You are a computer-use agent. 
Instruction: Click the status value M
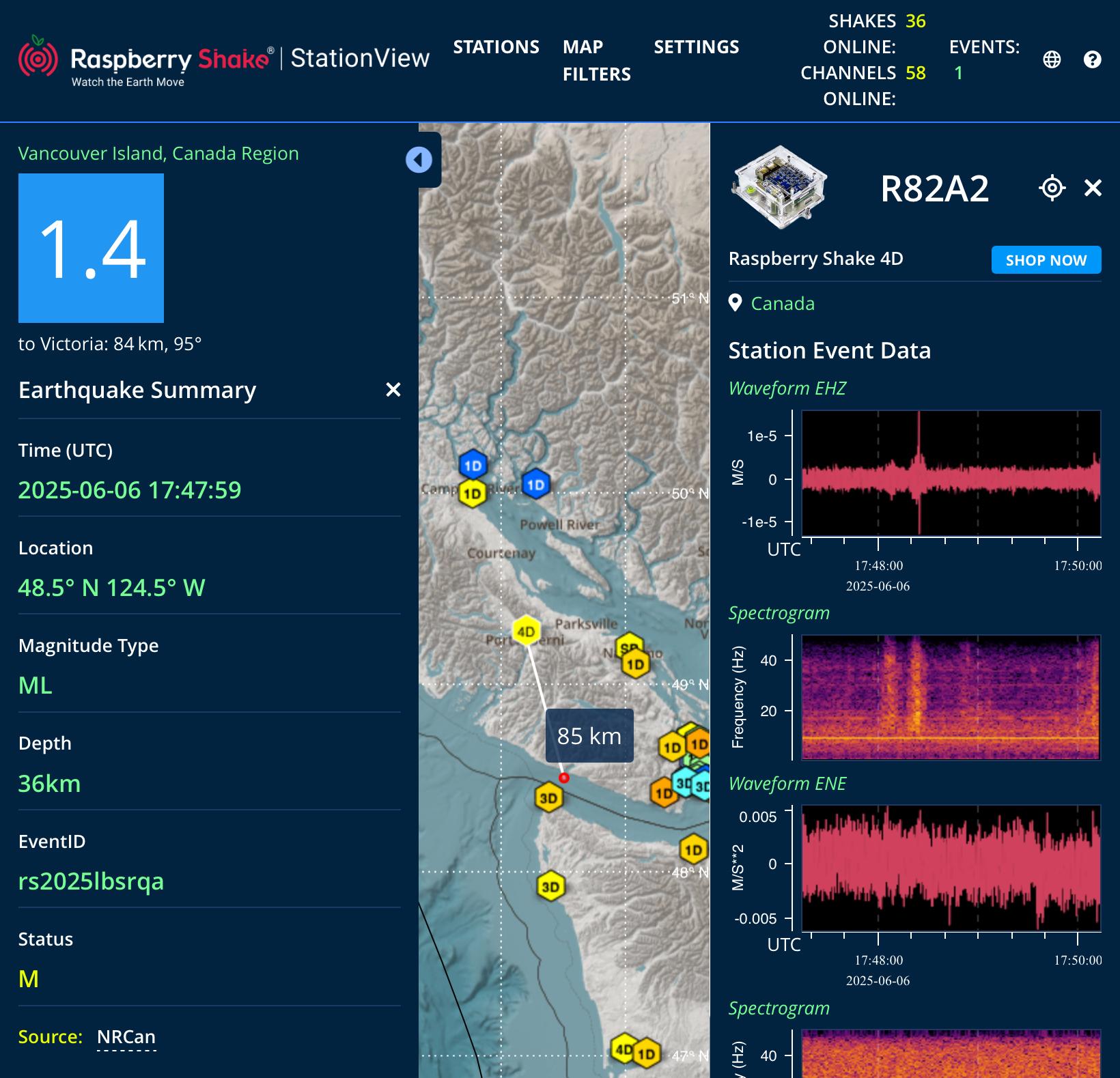click(29, 979)
